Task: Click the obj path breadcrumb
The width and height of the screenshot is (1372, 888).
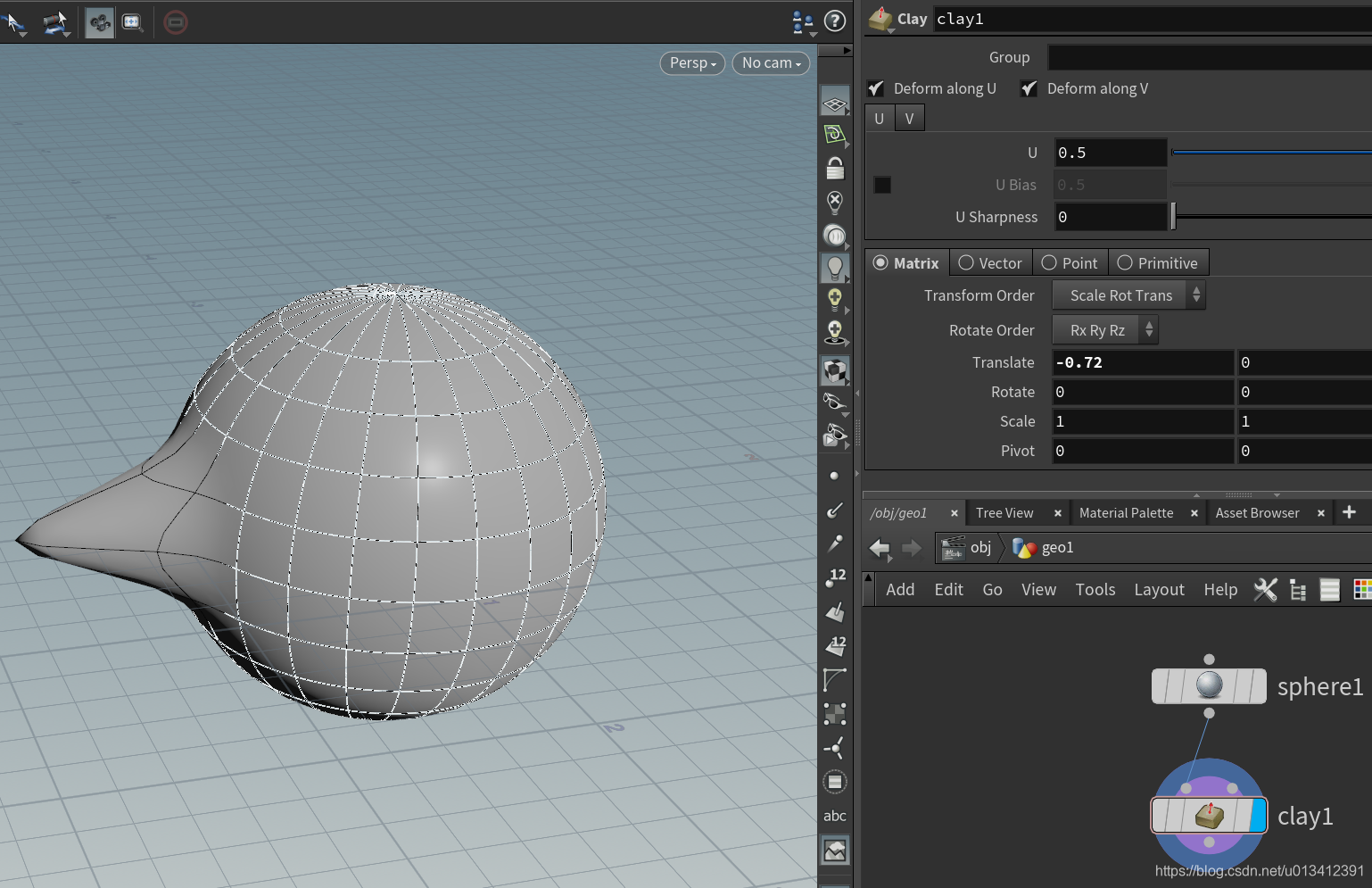Action: coord(969,547)
